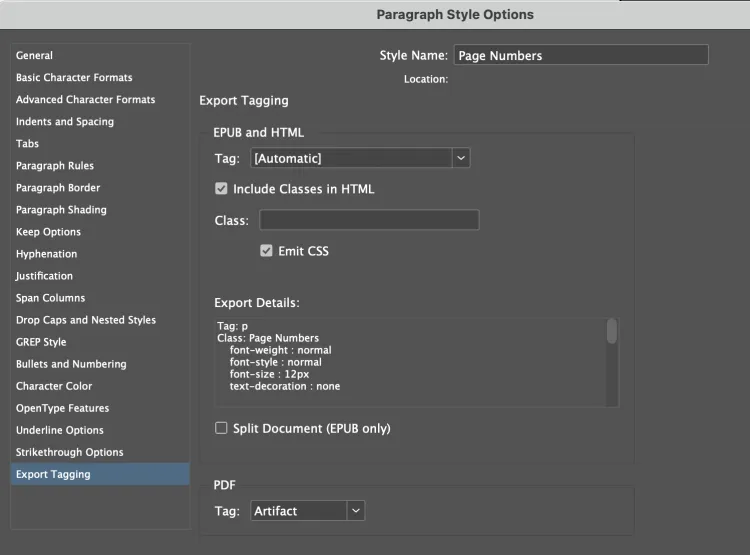Open Character Color settings
The image size is (750, 555).
[x=54, y=386]
